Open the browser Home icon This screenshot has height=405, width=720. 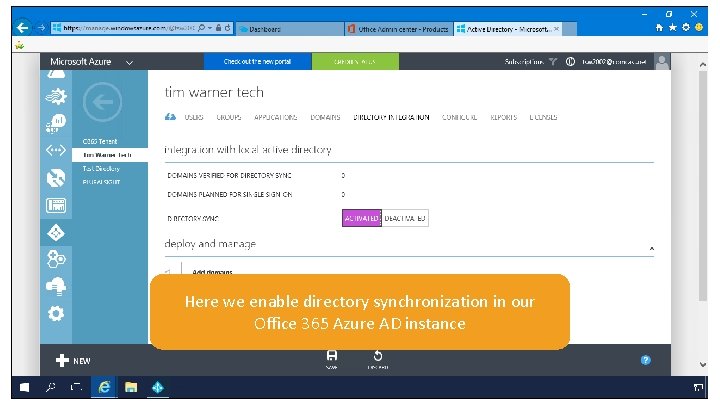pyautogui.click(x=659, y=28)
